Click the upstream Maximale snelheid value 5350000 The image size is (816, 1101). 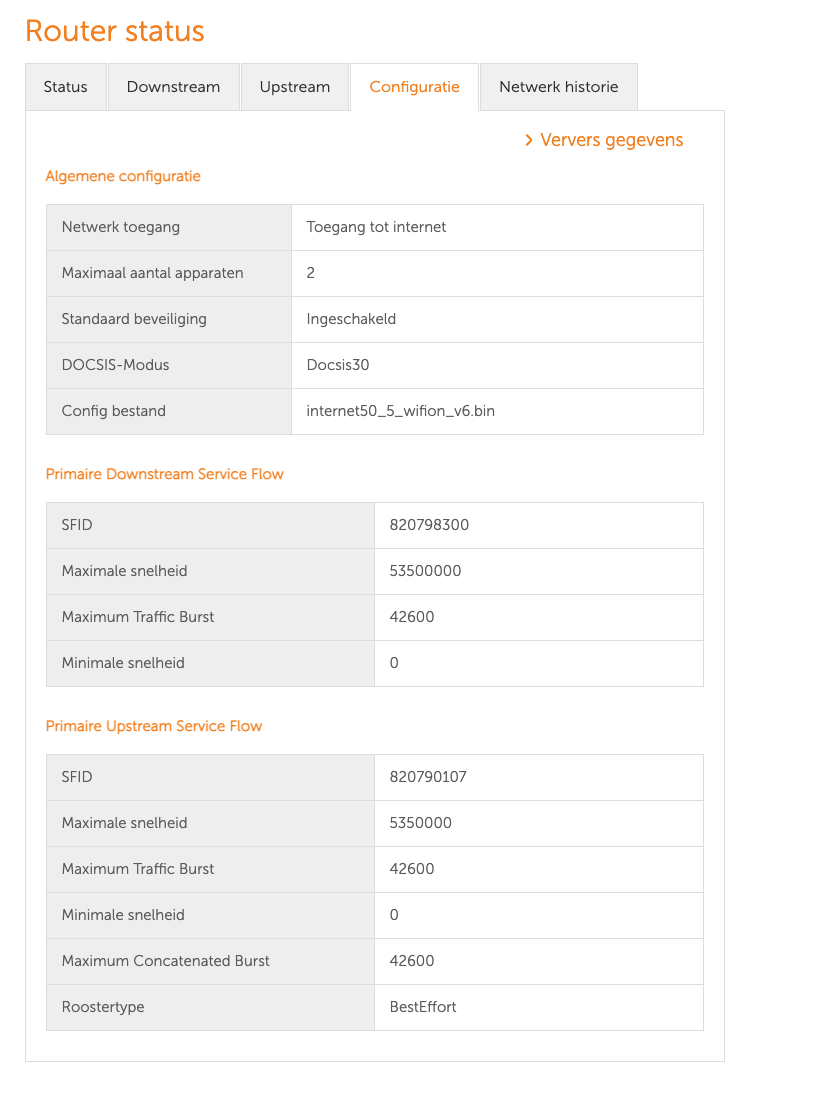coord(421,823)
